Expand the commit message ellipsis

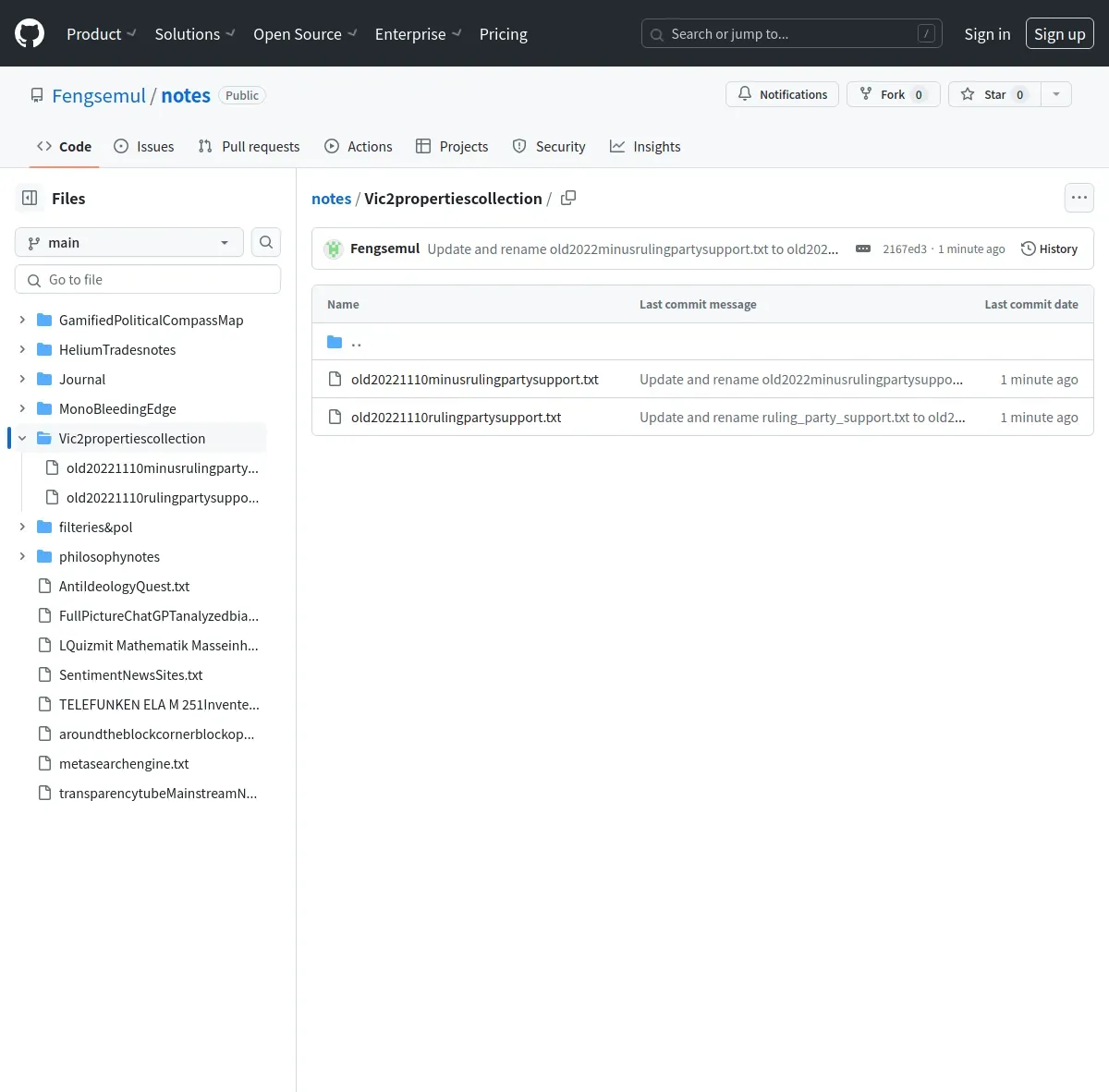862,249
